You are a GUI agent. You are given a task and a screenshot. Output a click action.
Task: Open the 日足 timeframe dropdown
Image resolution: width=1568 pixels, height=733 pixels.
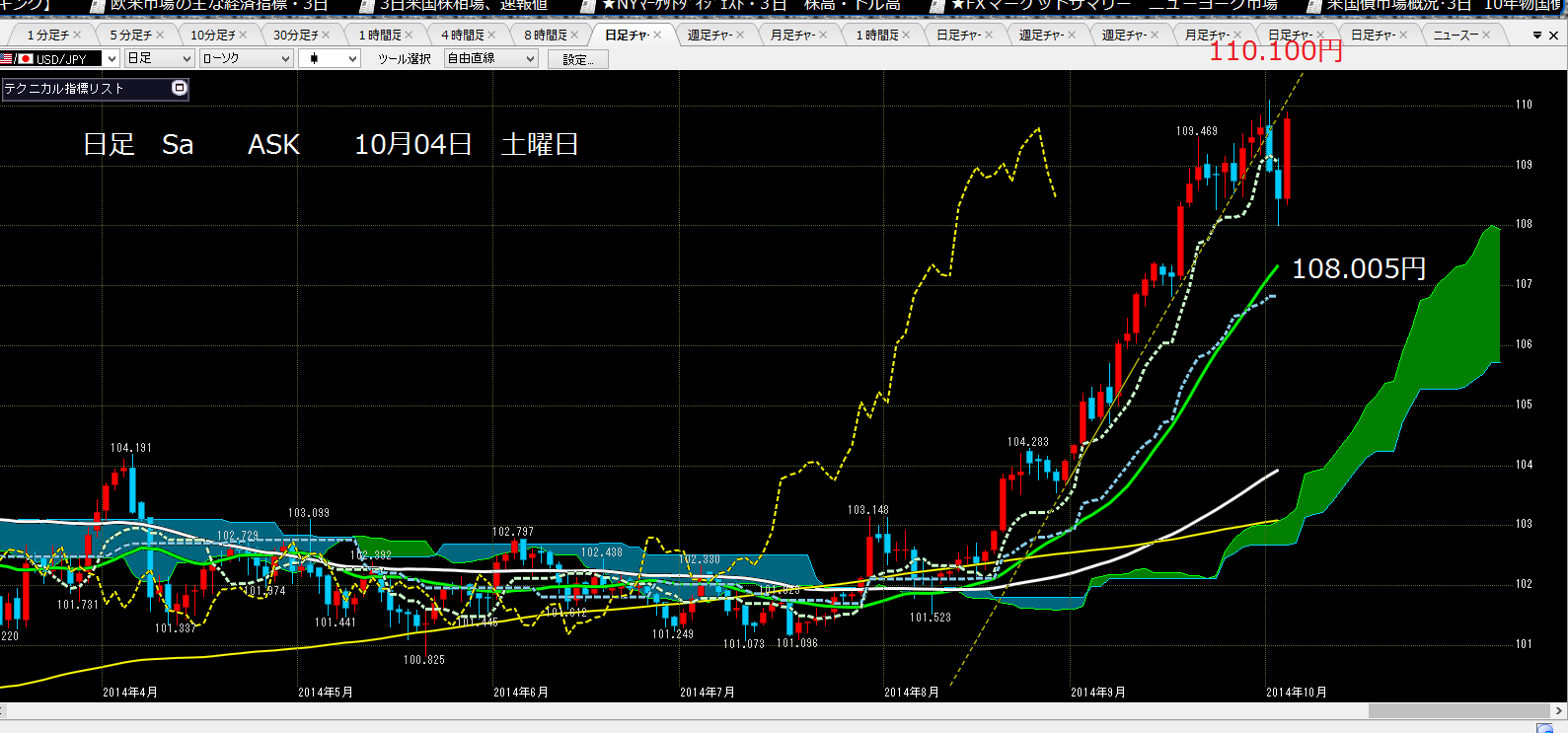(159, 59)
